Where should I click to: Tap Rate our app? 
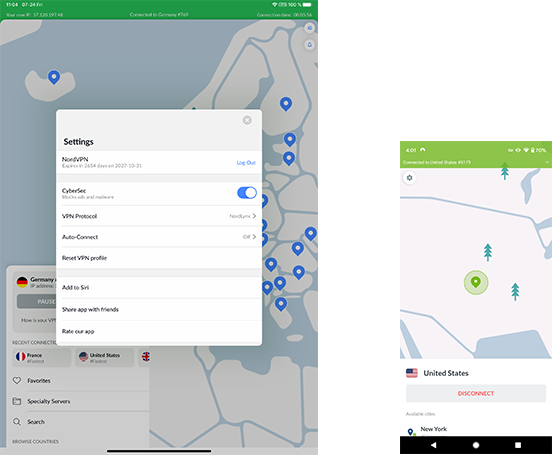pyautogui.click(x=159, y=331)
